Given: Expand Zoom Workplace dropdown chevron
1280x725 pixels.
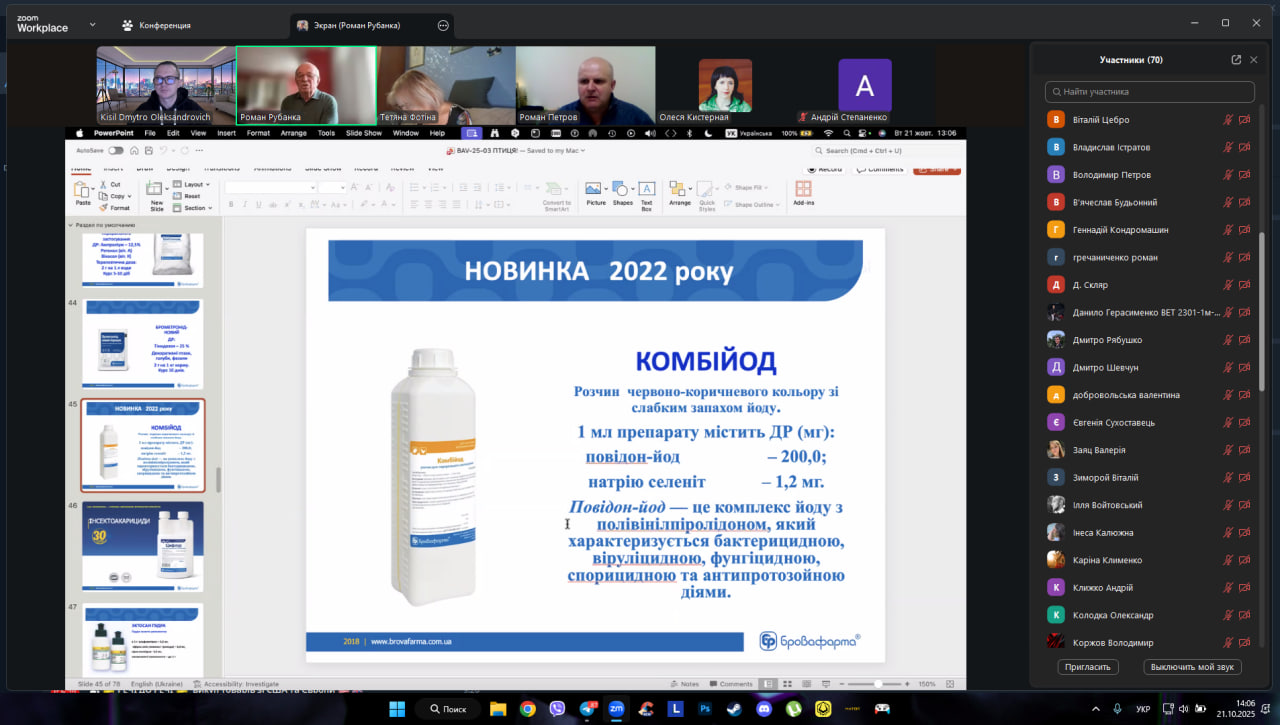Looking at the screenshot, I should tap(93, 25).
